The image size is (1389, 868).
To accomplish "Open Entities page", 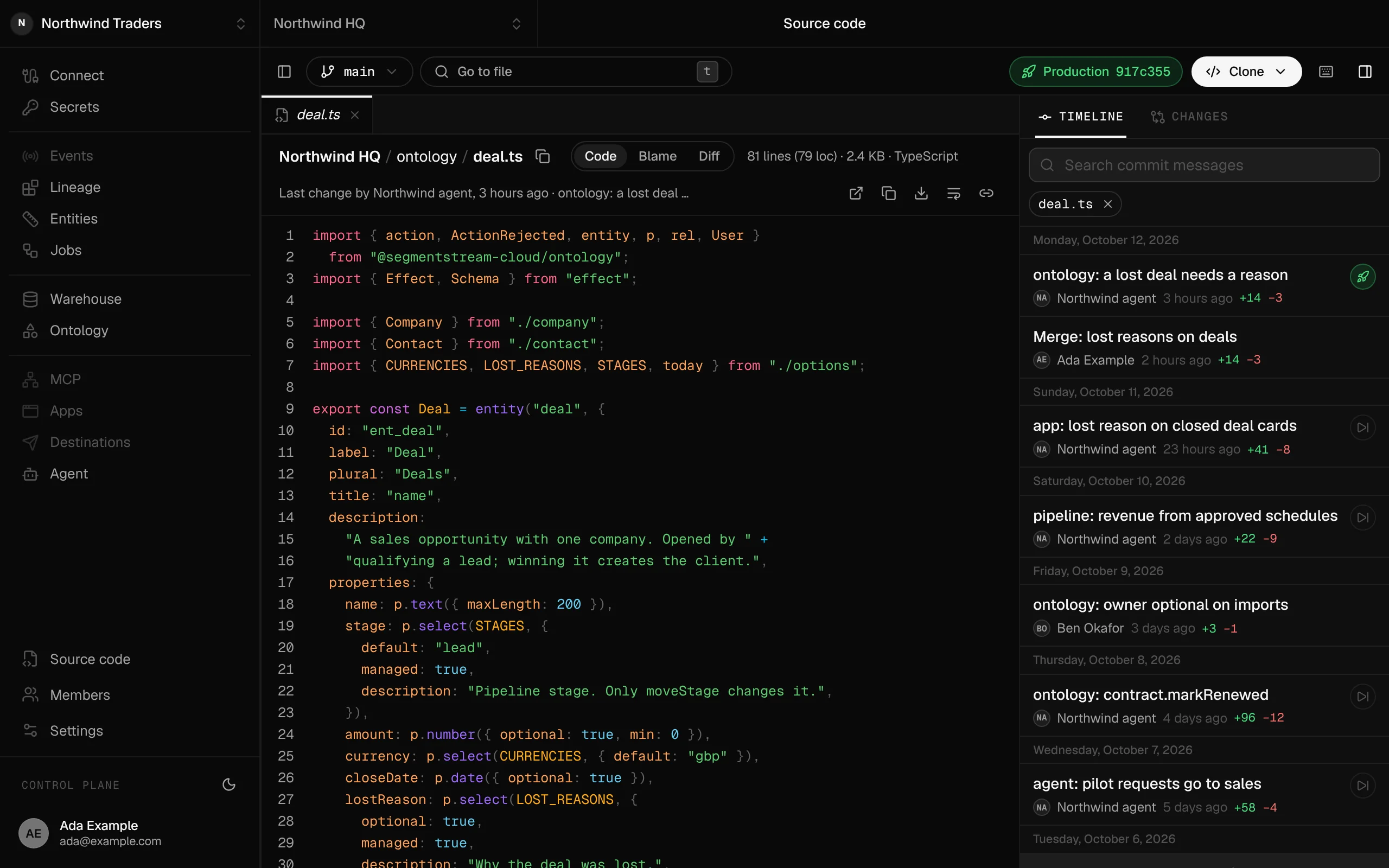I will click(130, 219).
